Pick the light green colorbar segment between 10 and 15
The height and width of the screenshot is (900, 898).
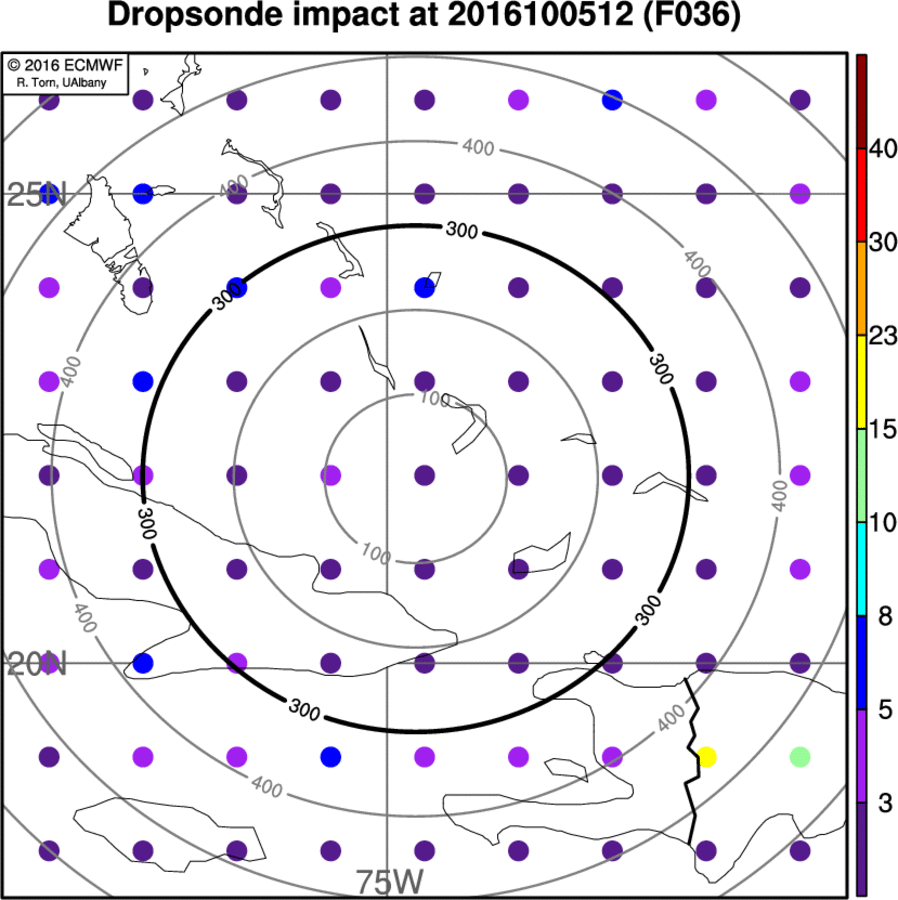tap(862, 475)
